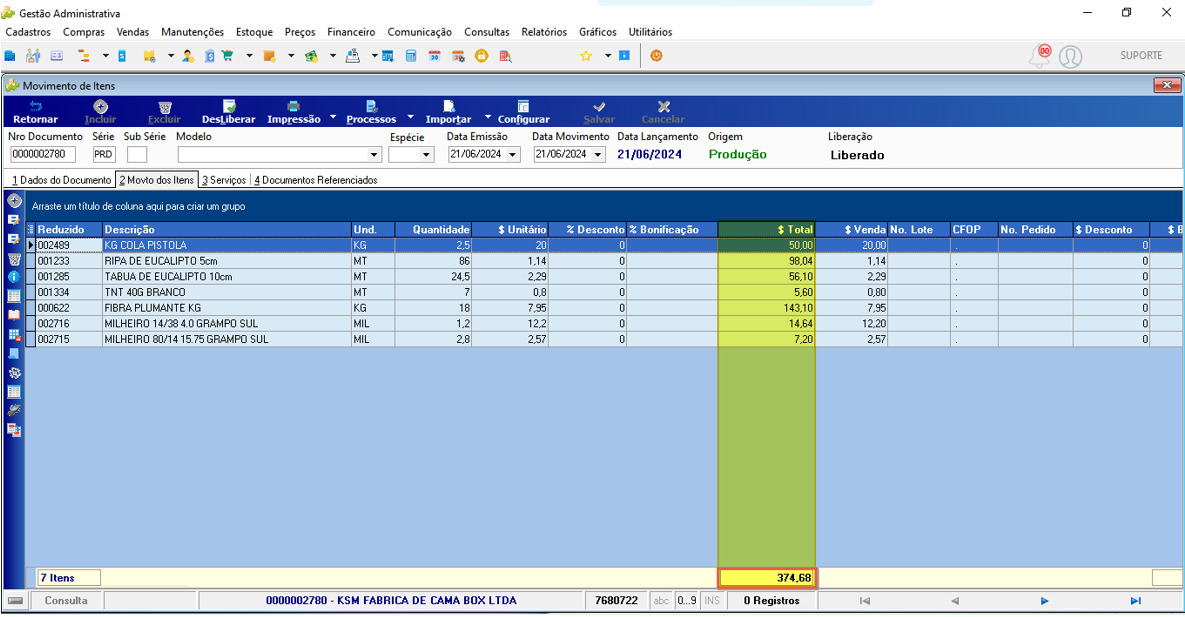This screenshot has height=617, width=1185.
Task: Click the orange power icon in toolbar
Action: [656, 56]
